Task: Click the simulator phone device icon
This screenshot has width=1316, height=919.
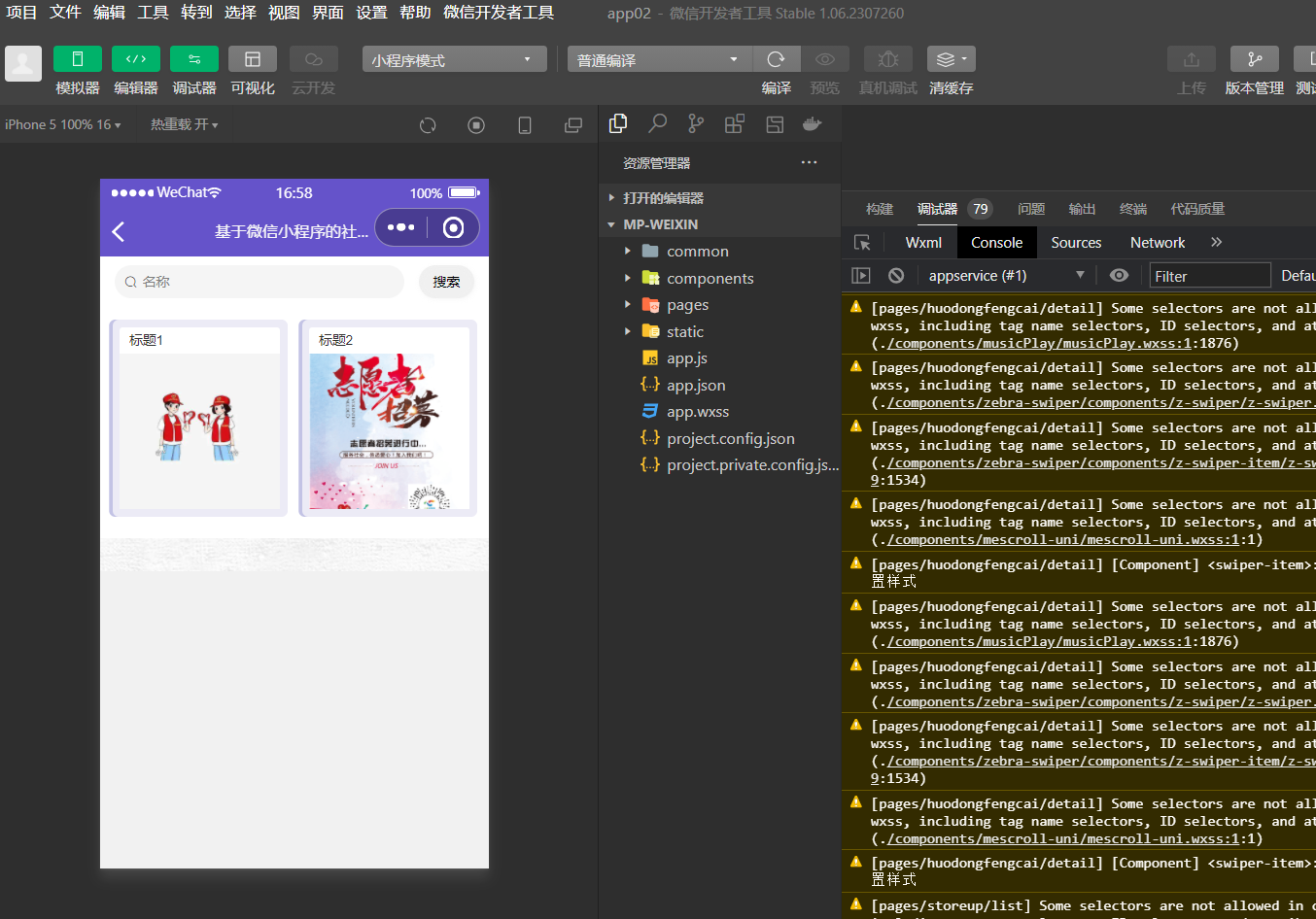Action: (525, 125)
